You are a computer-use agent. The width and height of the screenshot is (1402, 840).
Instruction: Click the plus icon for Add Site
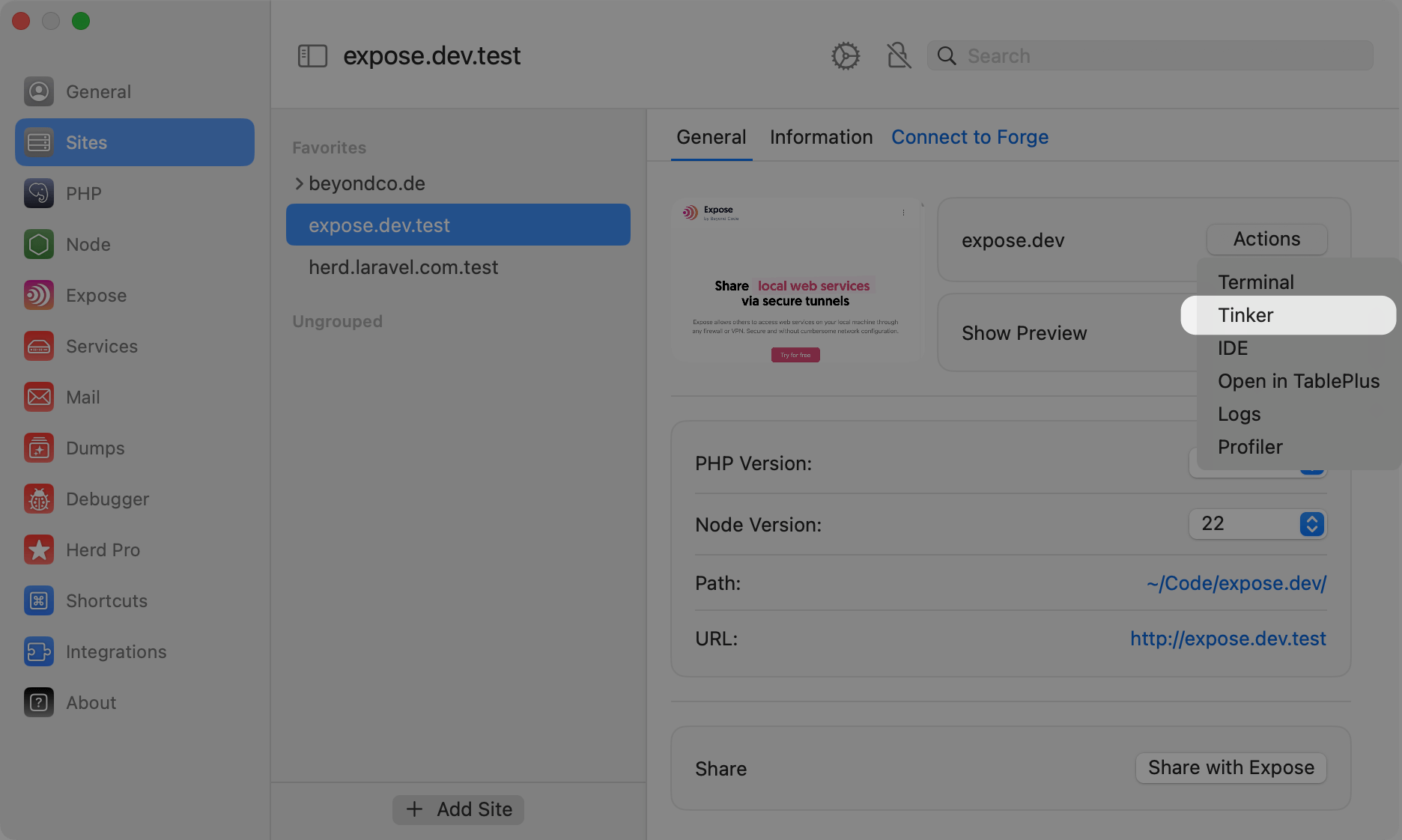414,809
